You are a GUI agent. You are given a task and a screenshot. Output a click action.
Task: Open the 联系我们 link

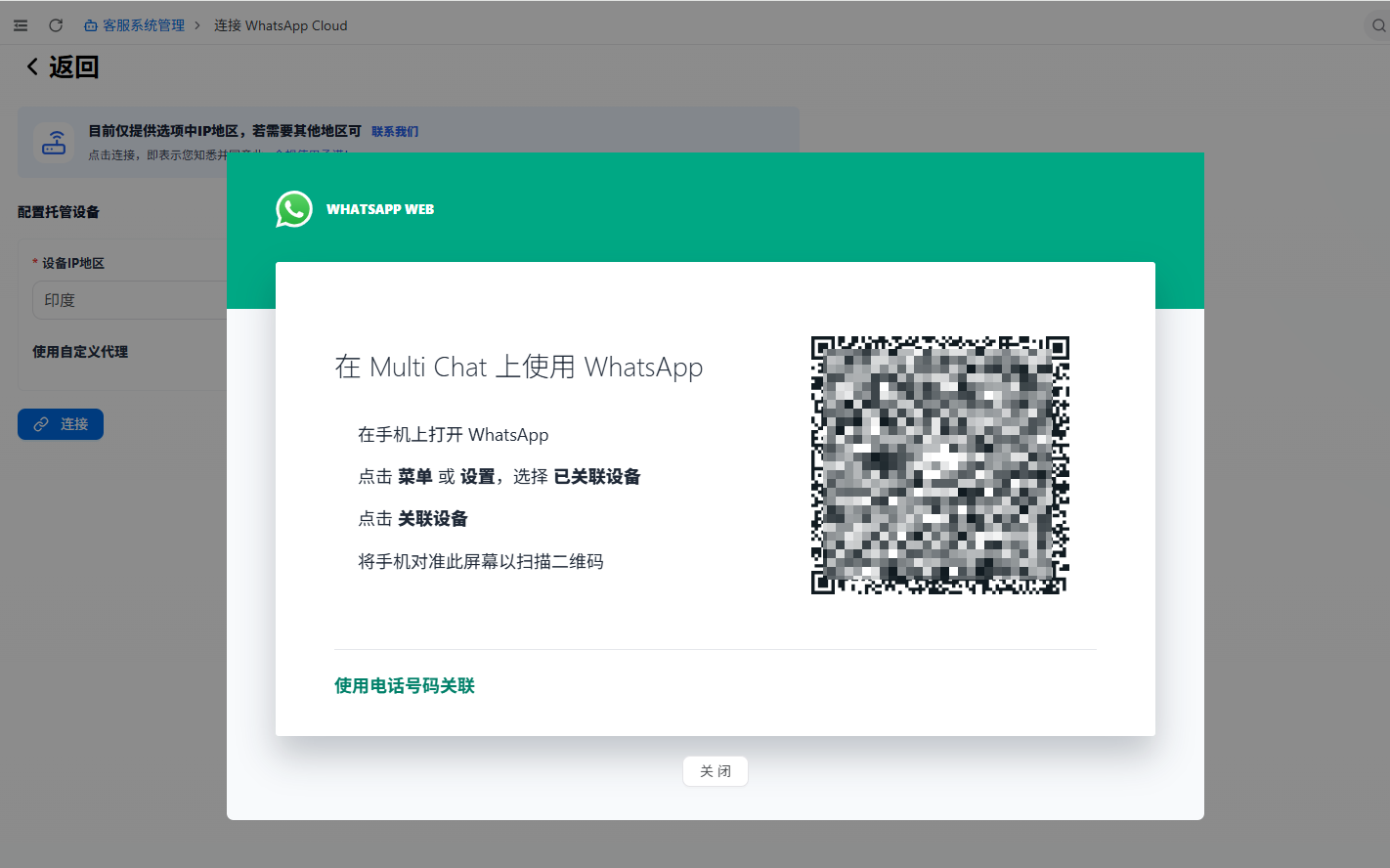pyautogui.click(x=395, y=131)
